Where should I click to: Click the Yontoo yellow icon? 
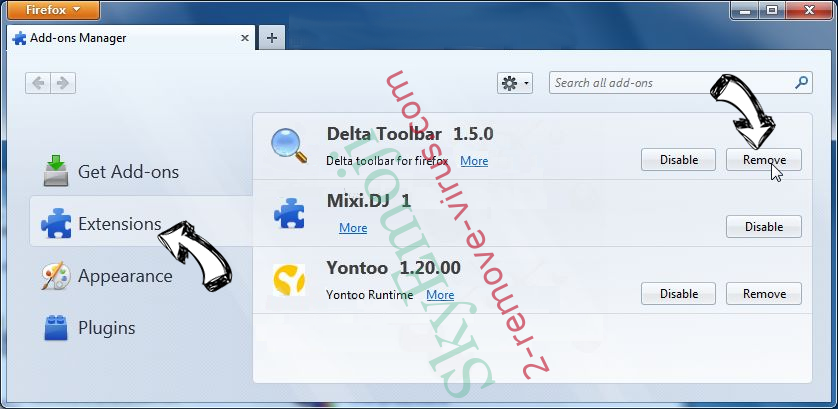pos(289,280)
